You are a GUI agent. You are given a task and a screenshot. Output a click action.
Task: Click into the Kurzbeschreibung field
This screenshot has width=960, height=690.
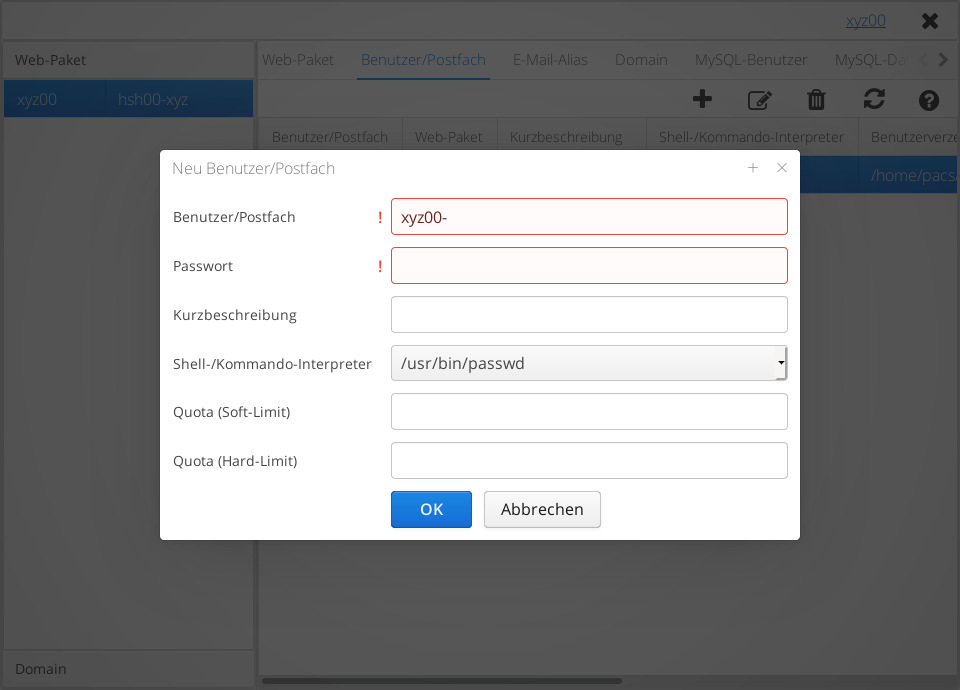[x=588, y=315]
